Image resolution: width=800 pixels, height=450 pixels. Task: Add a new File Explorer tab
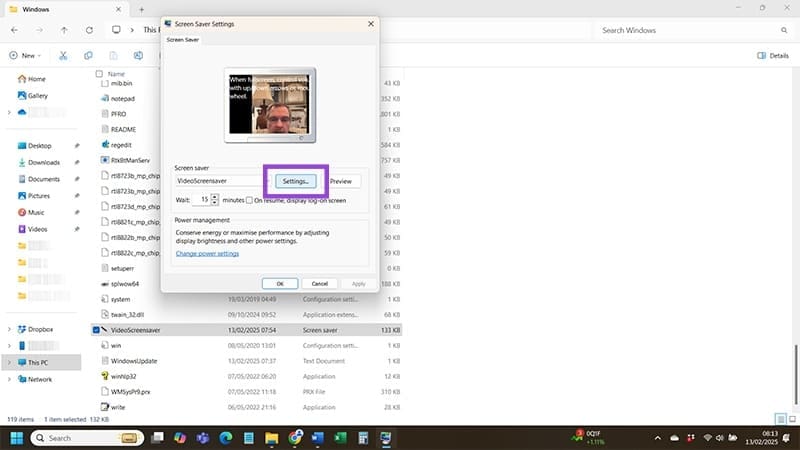[141, 9]
